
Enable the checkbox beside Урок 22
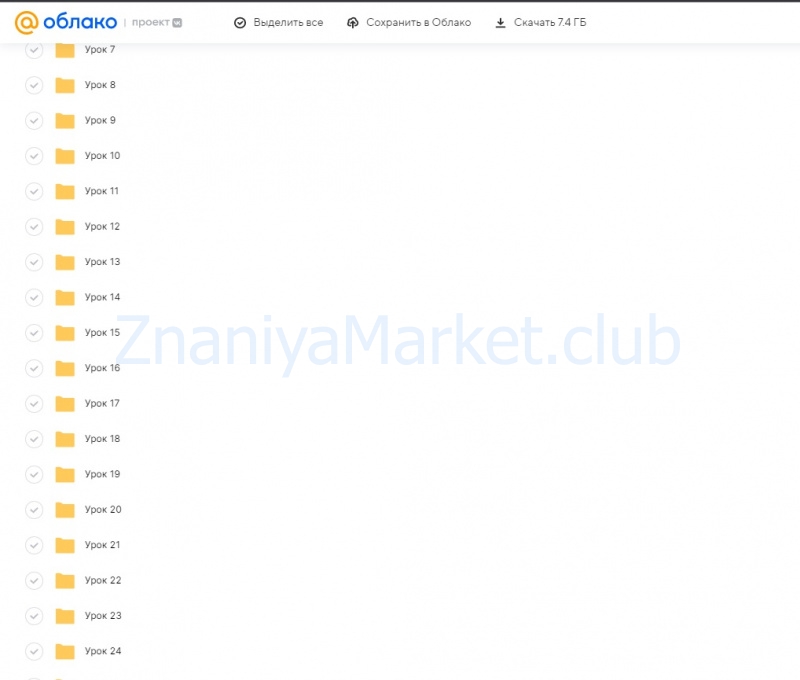pos(34,581)
